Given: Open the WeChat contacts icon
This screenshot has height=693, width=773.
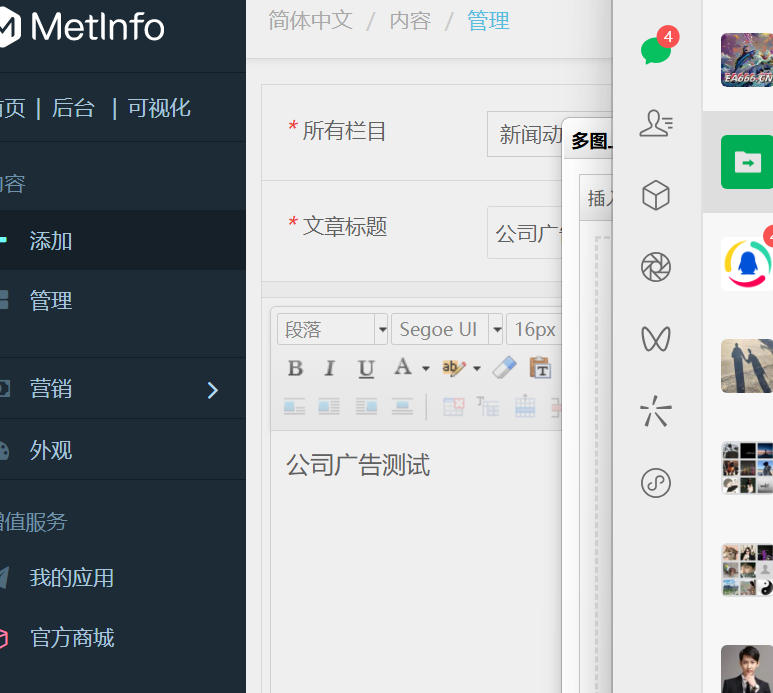Looking at the screenshot, I should (x=656, y=123).
